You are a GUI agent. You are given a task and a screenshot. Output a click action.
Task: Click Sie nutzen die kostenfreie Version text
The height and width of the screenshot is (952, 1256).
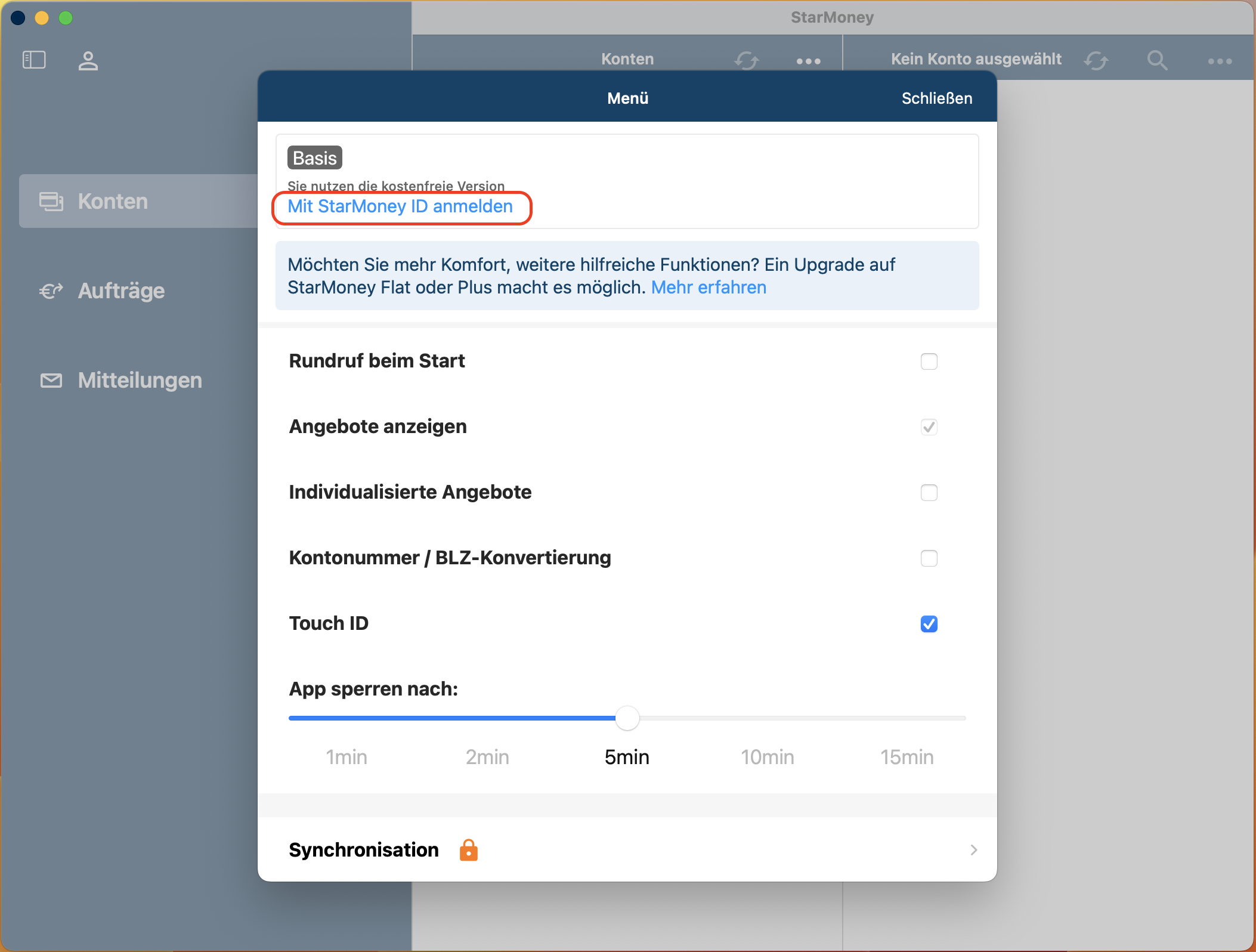pos(396,186)
